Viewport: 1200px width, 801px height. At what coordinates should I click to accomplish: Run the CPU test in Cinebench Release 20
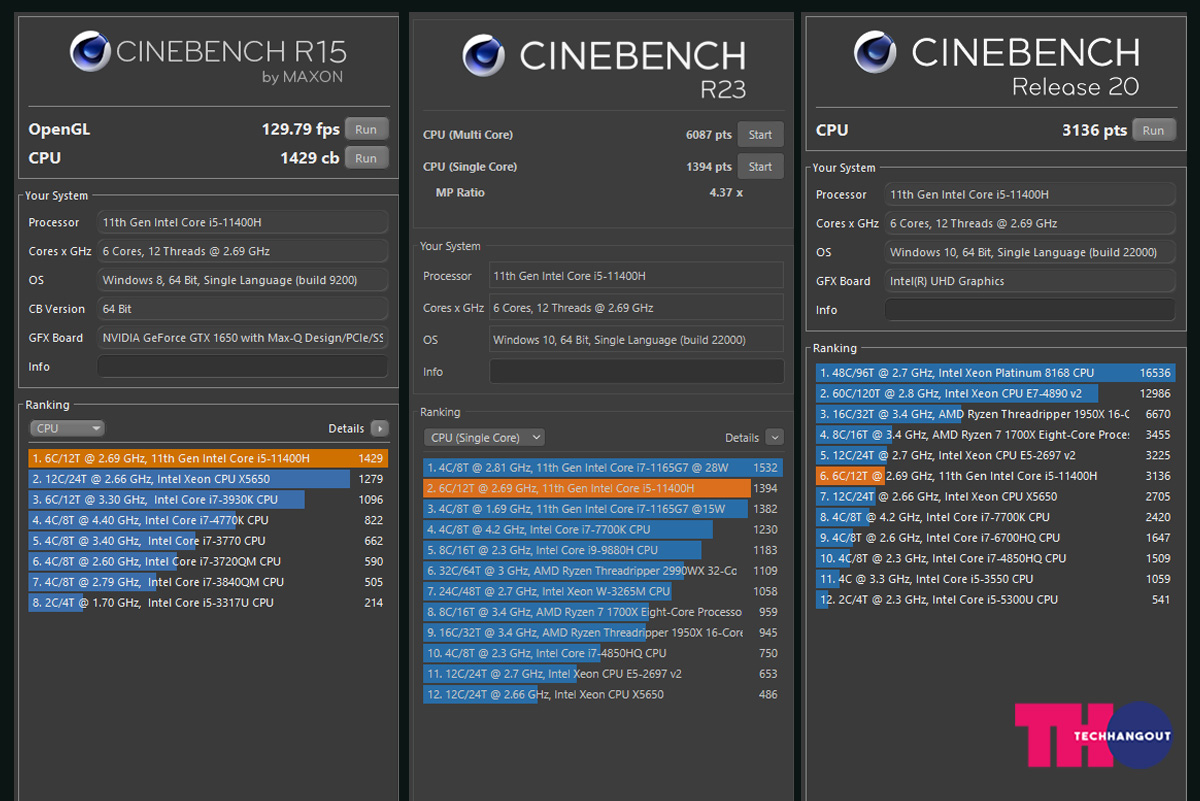[1154, 130]
